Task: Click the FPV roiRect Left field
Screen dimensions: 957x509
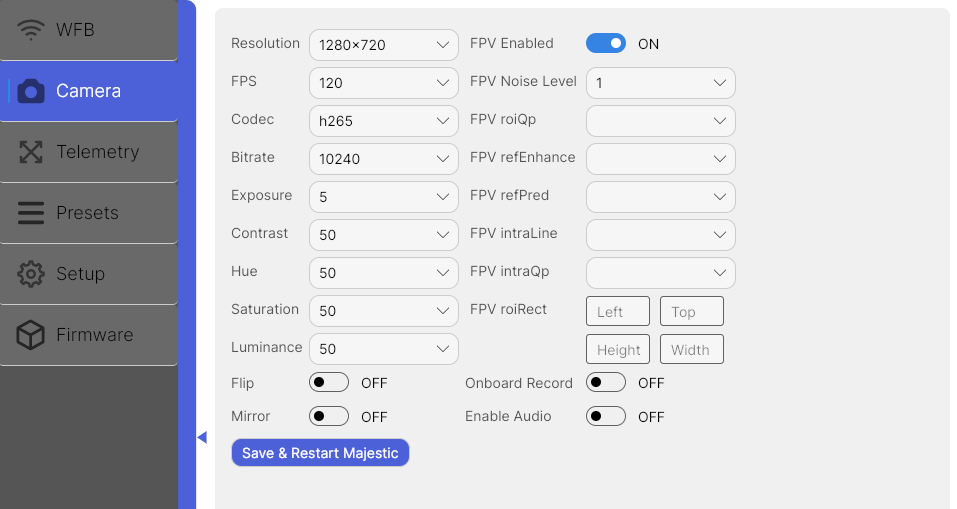Action: click(618, 311)
